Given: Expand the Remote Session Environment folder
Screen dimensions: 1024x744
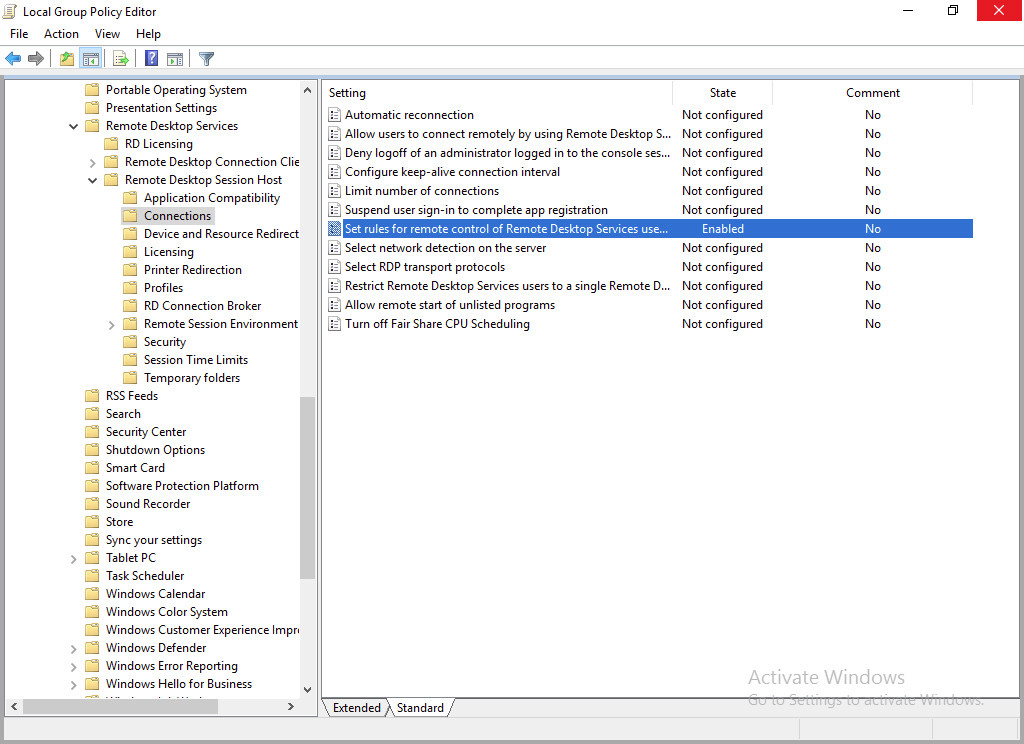Looking at the screenshot, I should (112, 324).
